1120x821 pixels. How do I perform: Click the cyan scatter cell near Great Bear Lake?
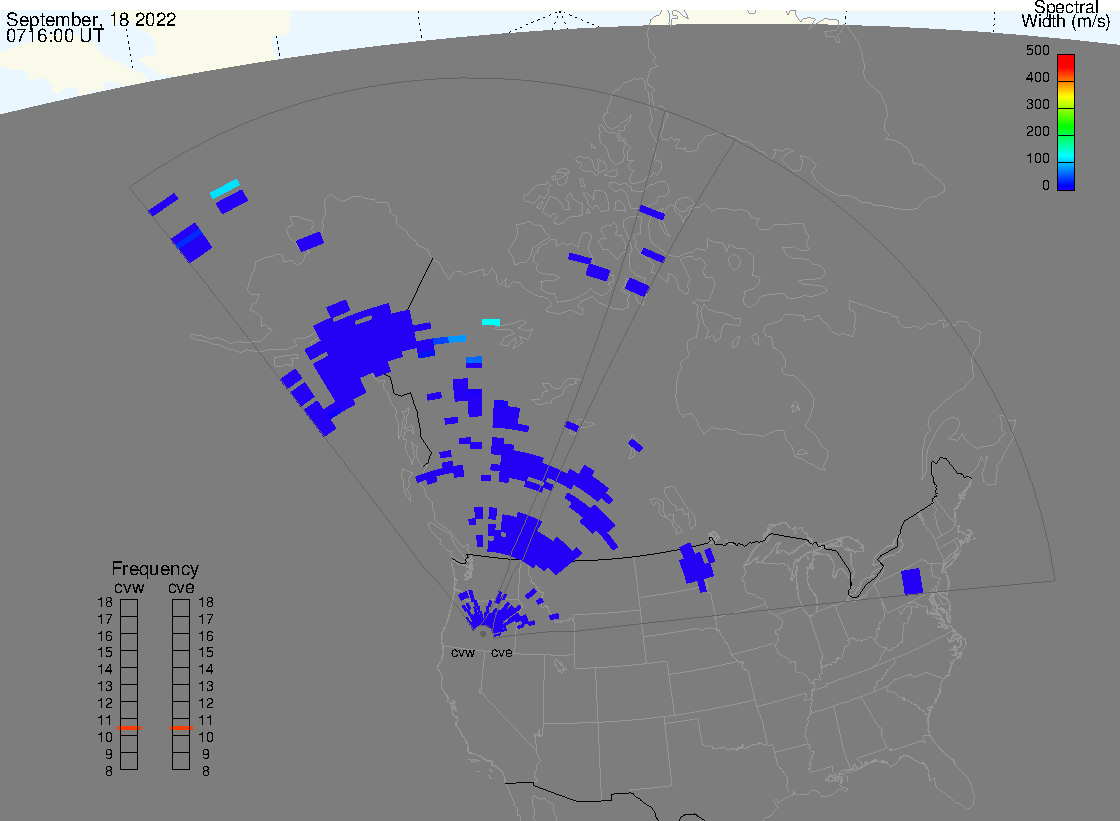pyautogui.click(x=491, y=322)
